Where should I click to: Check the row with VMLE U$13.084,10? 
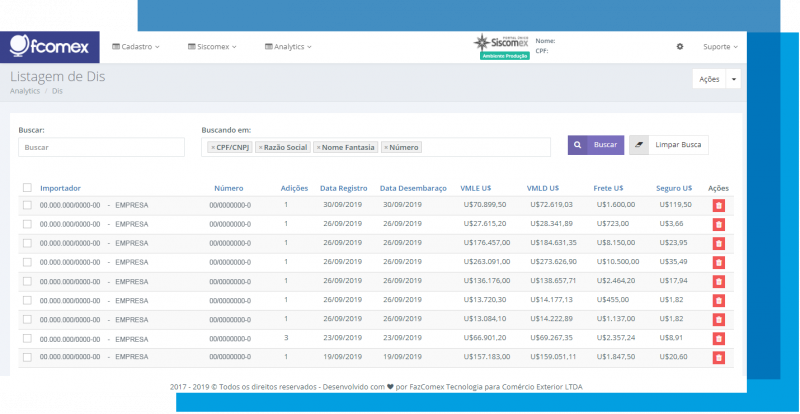tap(27, 319)
